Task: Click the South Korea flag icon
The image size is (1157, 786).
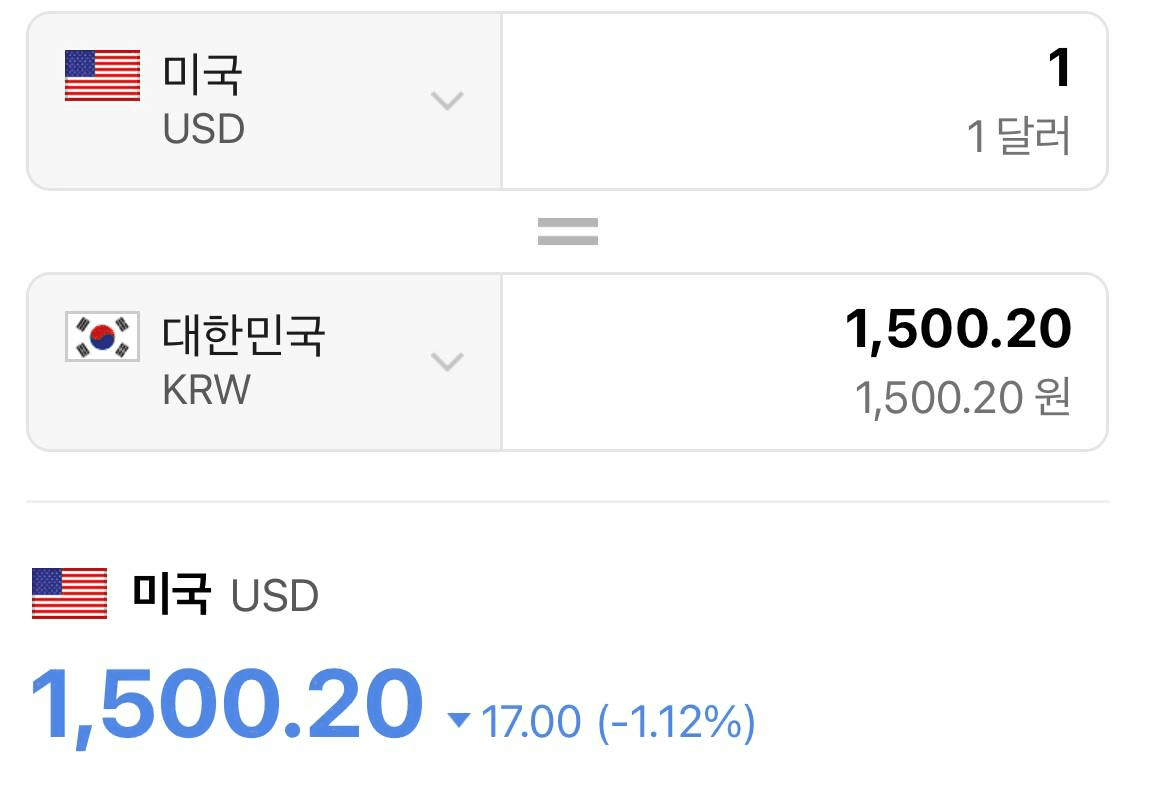Action: 103,337
